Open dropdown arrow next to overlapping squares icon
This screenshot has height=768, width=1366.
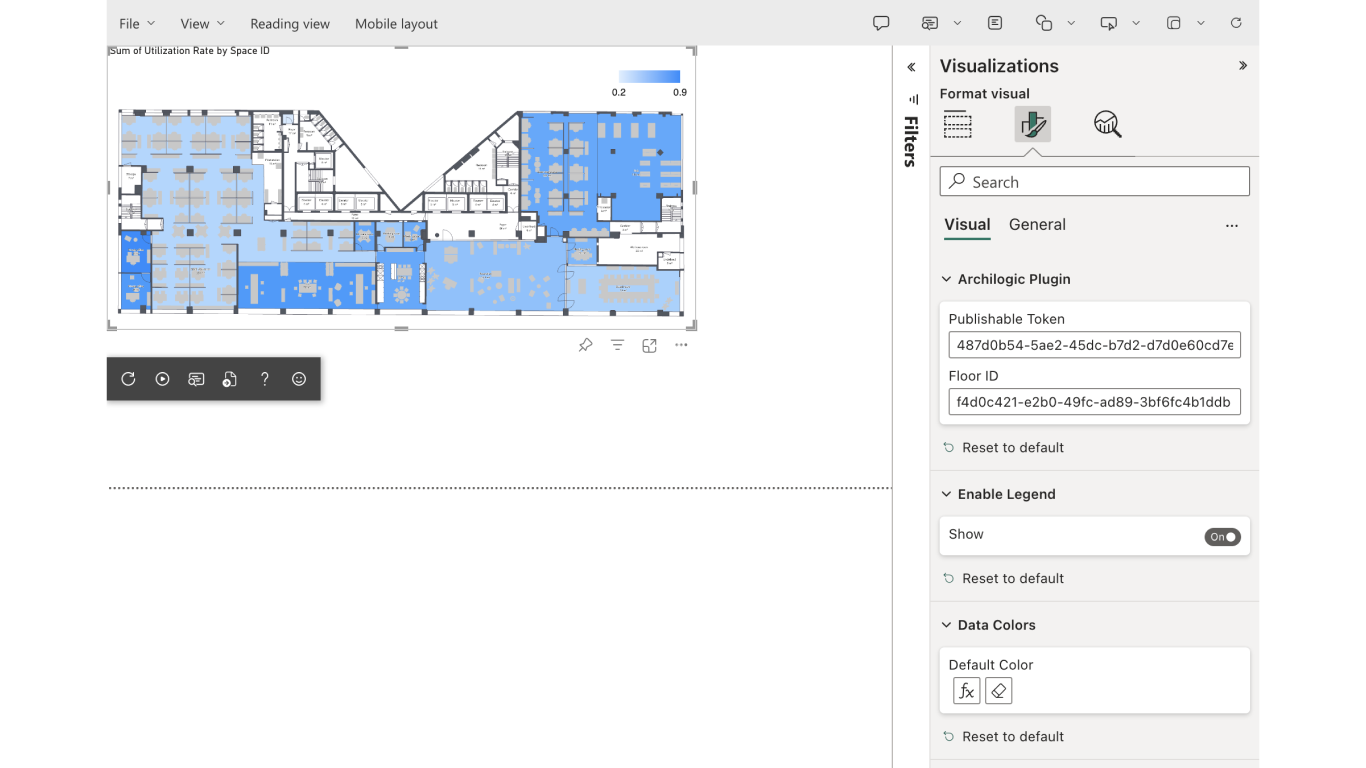click(x=1201, y=23)
